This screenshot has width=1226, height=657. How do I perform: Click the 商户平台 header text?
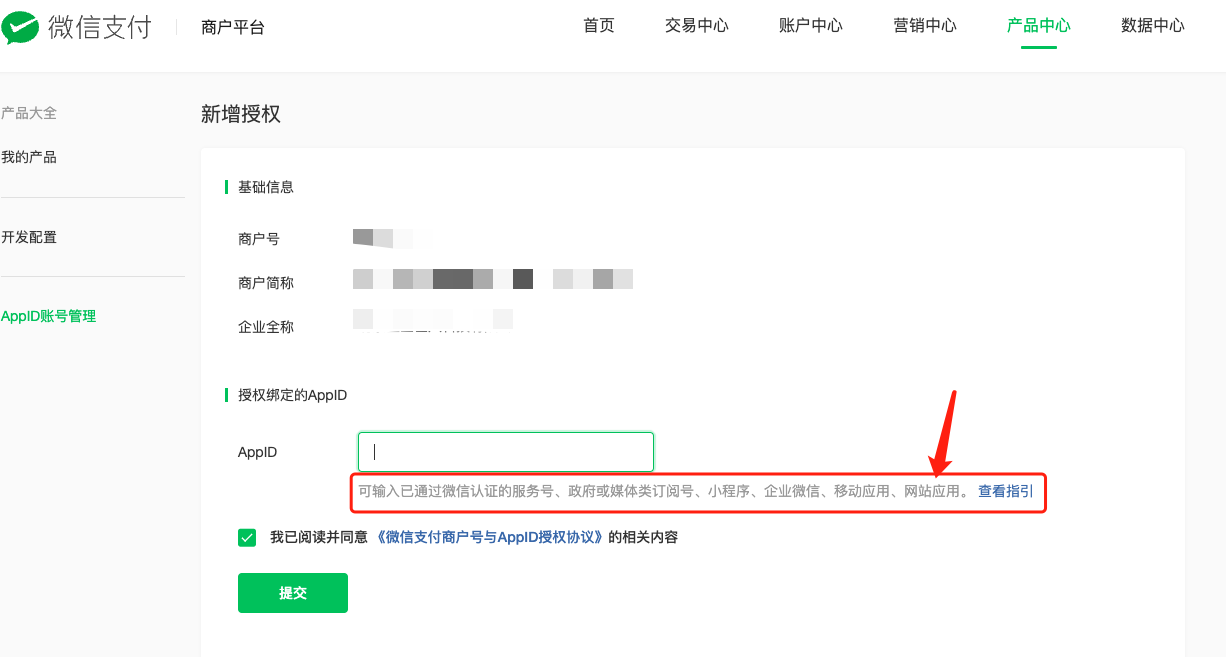233,28
